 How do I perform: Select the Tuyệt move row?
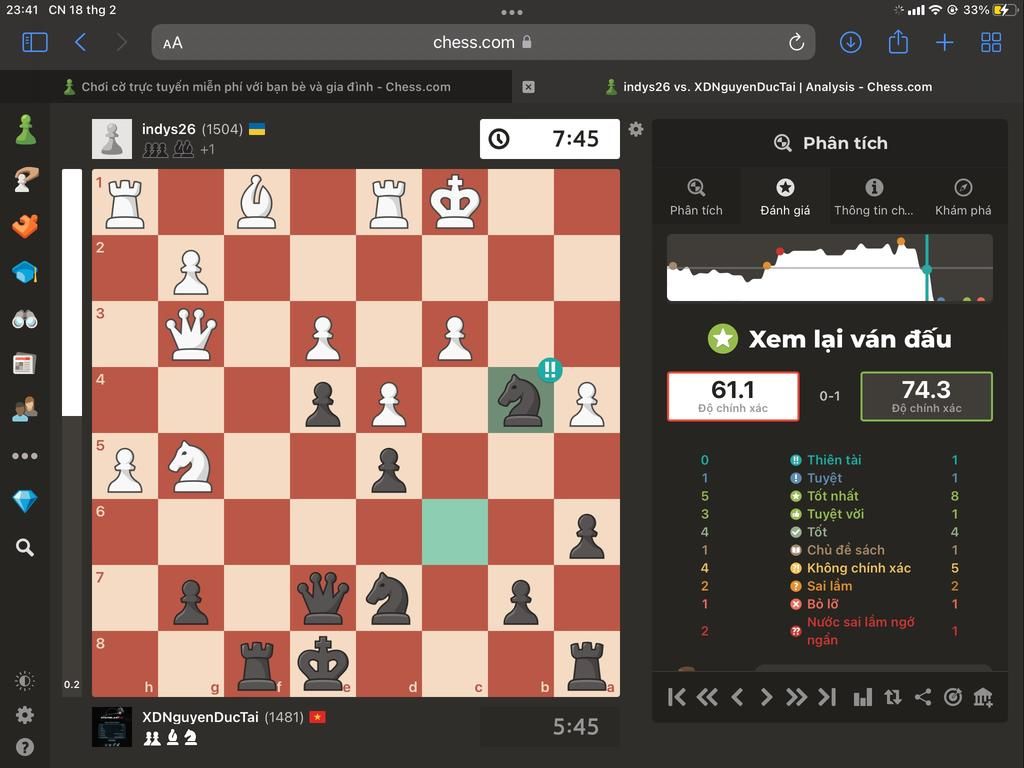[829, 478]
